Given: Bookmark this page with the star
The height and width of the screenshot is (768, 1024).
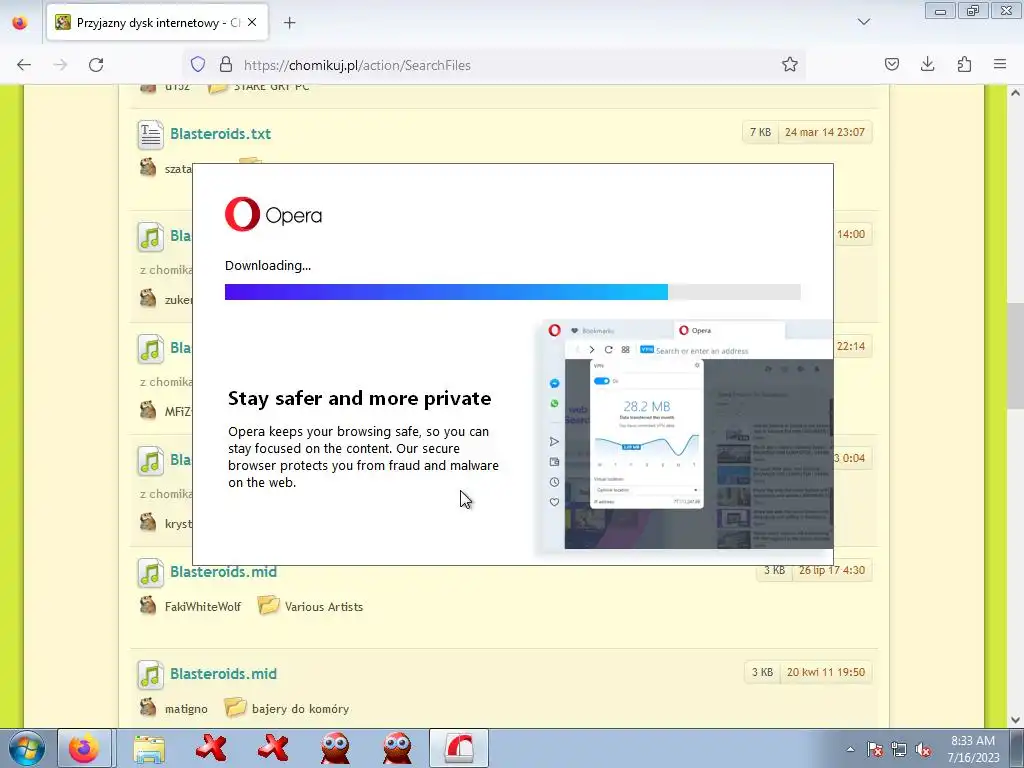Looking at the screenshot, I should pyautogui.click(x=790, y=64).
